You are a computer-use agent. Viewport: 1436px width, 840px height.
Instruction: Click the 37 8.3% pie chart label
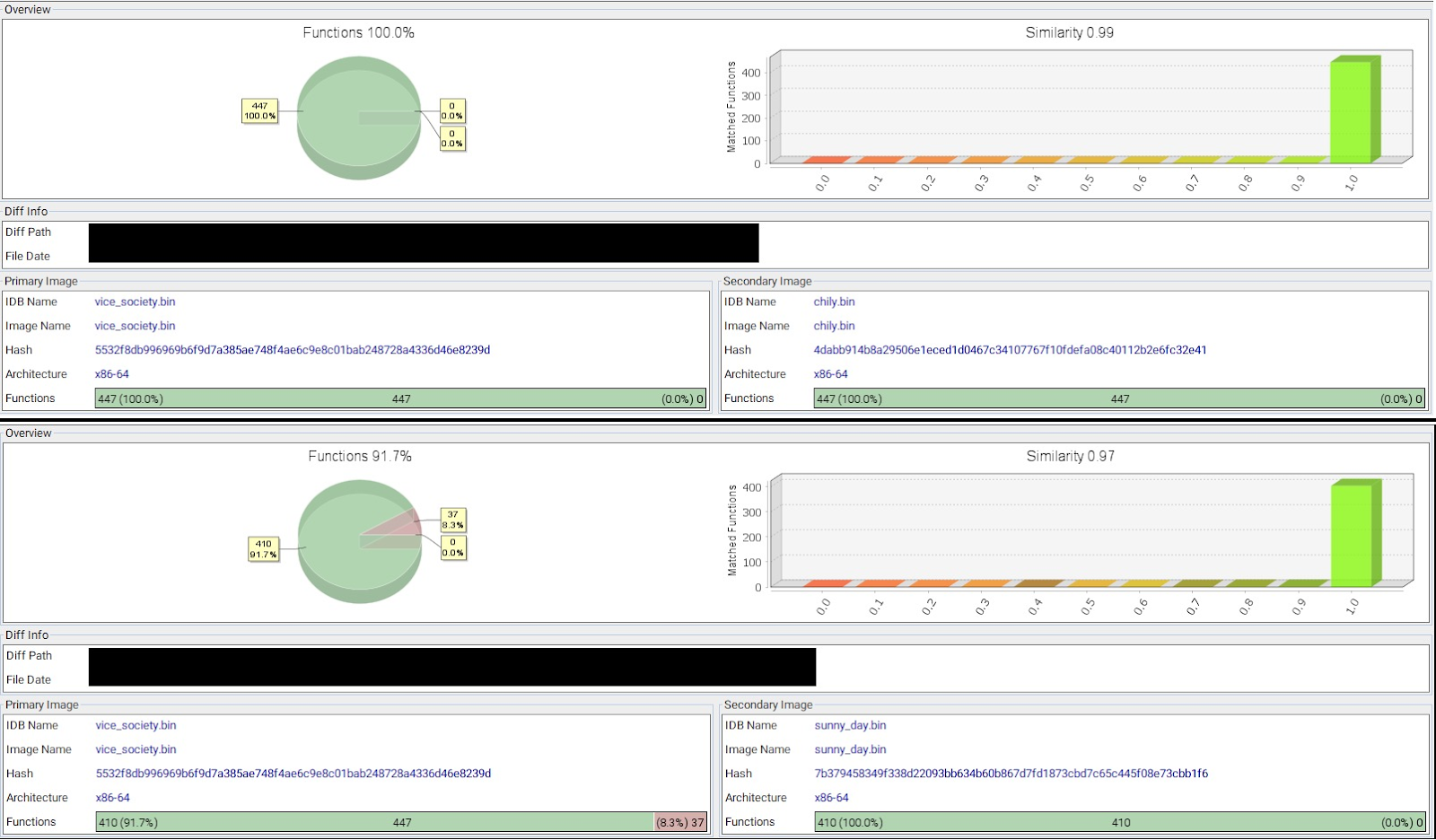click(452, 520)
